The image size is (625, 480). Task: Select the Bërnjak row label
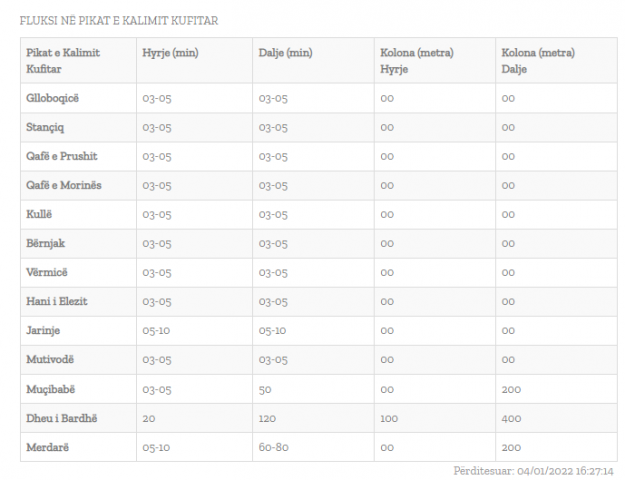point(46,243)
